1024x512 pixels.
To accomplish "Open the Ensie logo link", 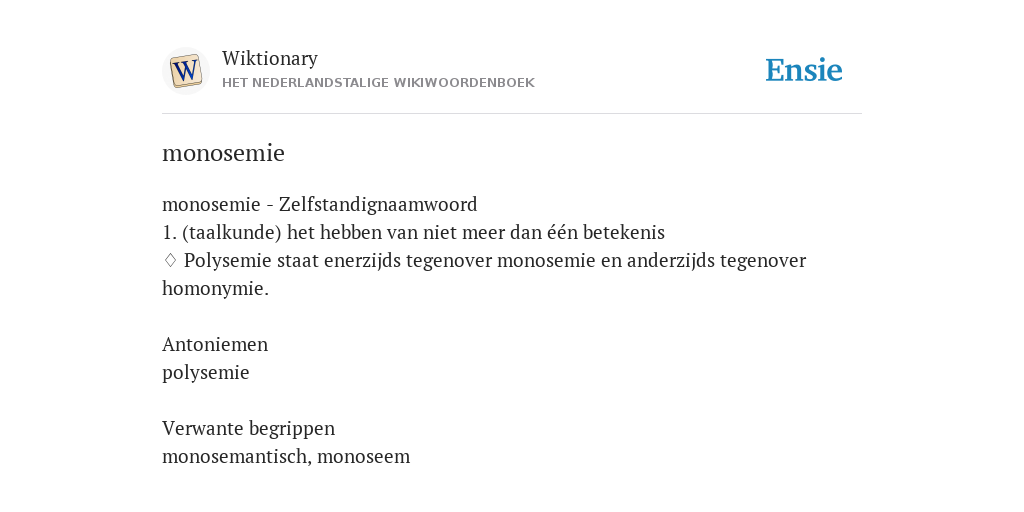I will click(x=804, y=71).
